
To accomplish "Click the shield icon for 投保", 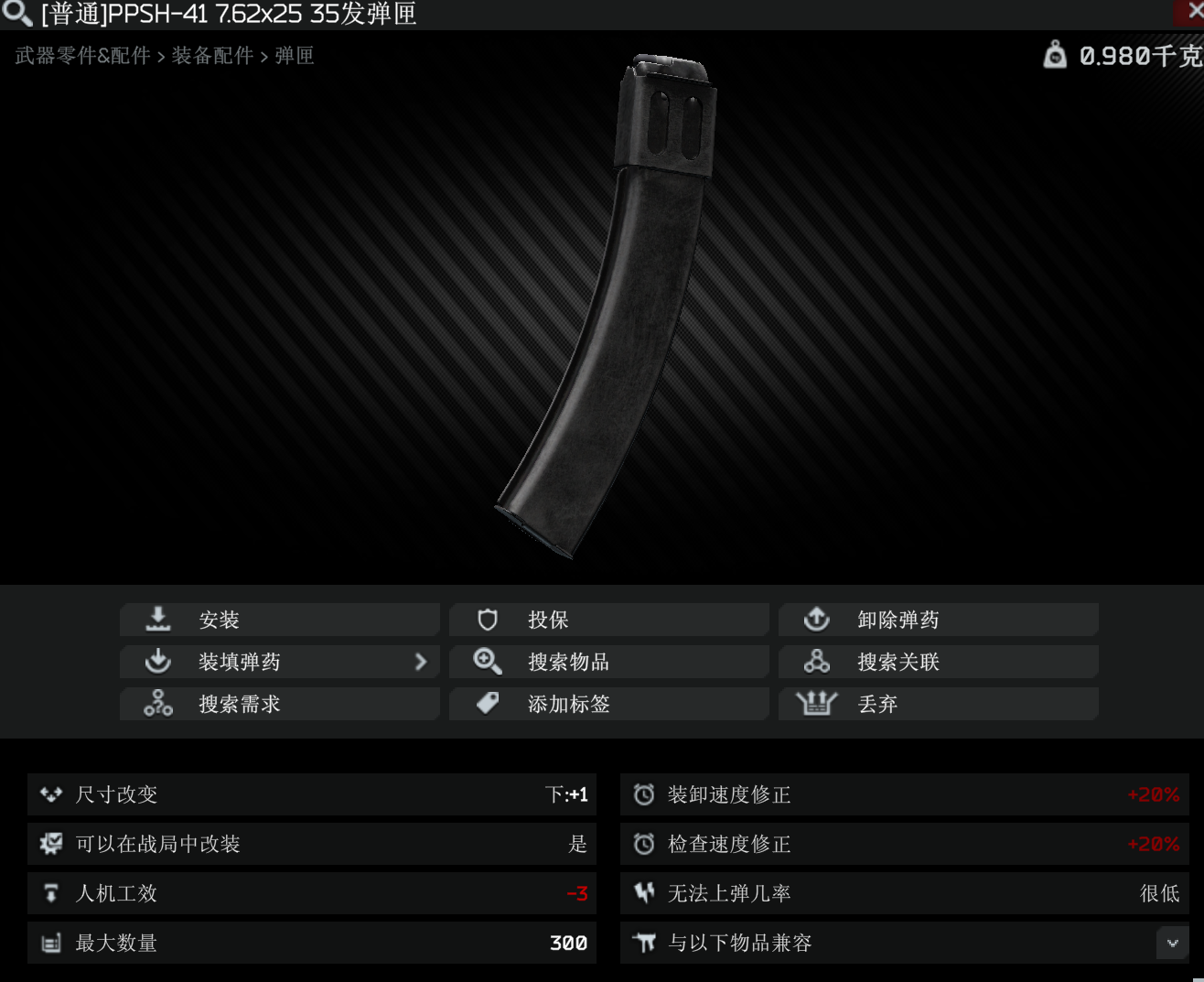I will pyautogui.click(x=488, y=620).
